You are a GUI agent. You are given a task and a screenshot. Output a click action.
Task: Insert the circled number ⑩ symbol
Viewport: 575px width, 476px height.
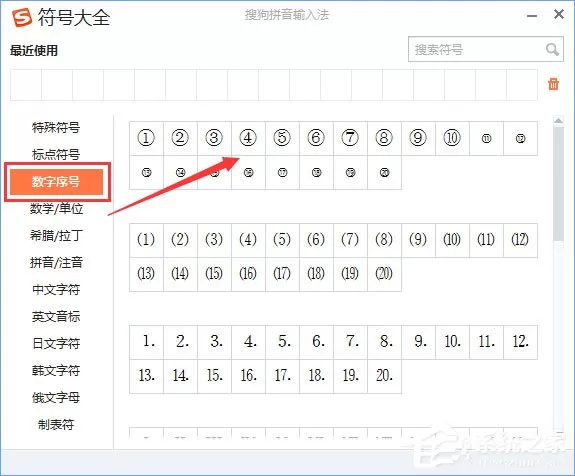(452, 138)
